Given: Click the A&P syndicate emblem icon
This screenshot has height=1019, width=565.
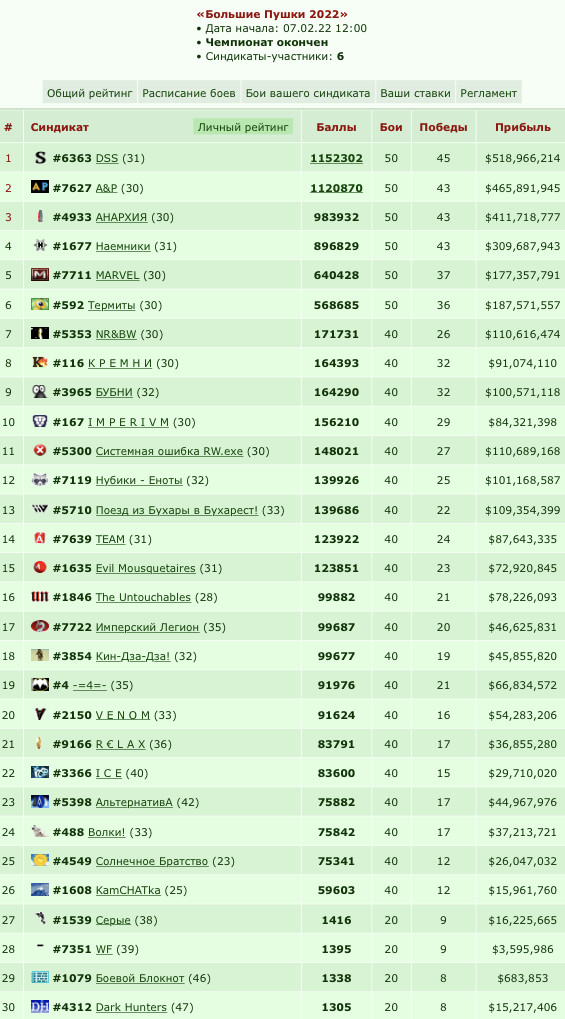Looking at the screenshot, I should [40, 187].
